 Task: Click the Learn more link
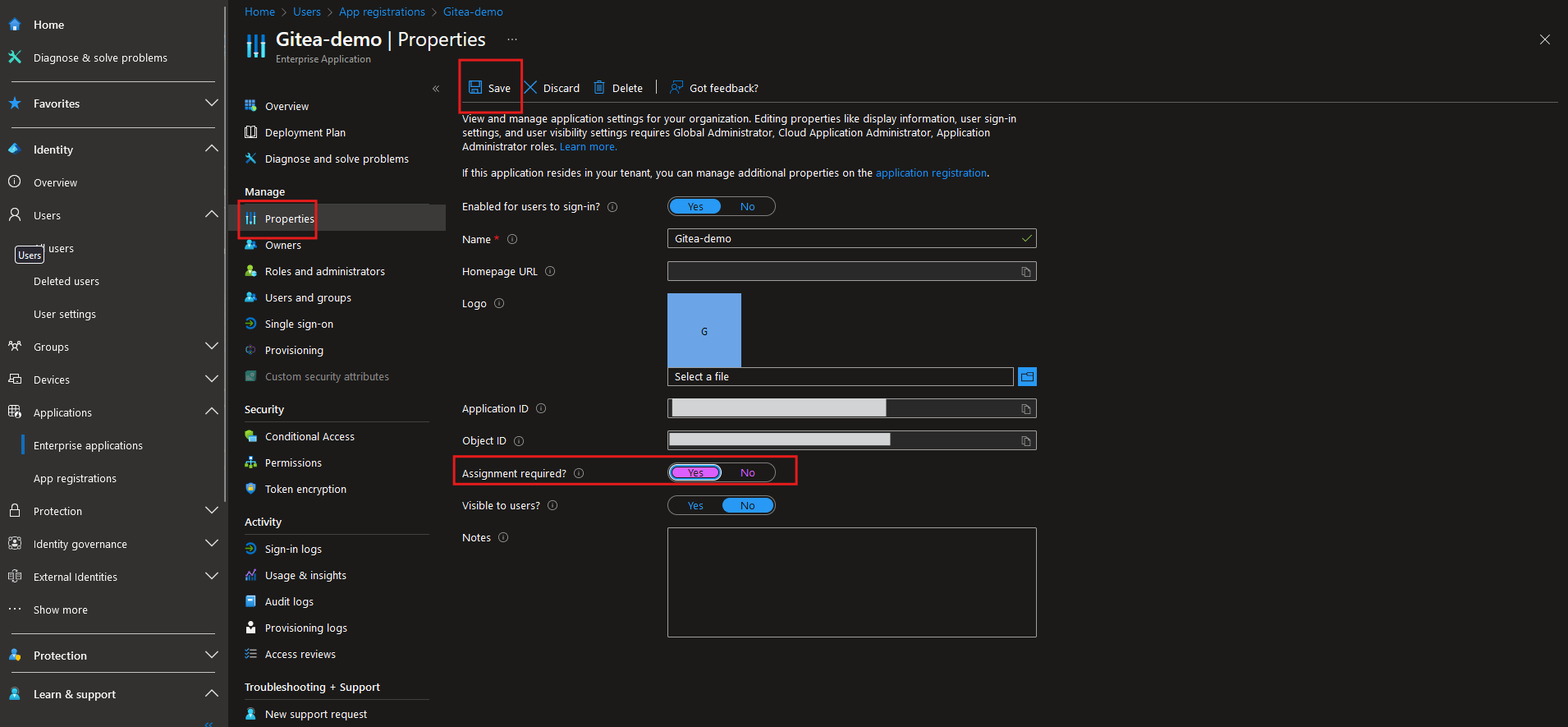tap(588, 147)
